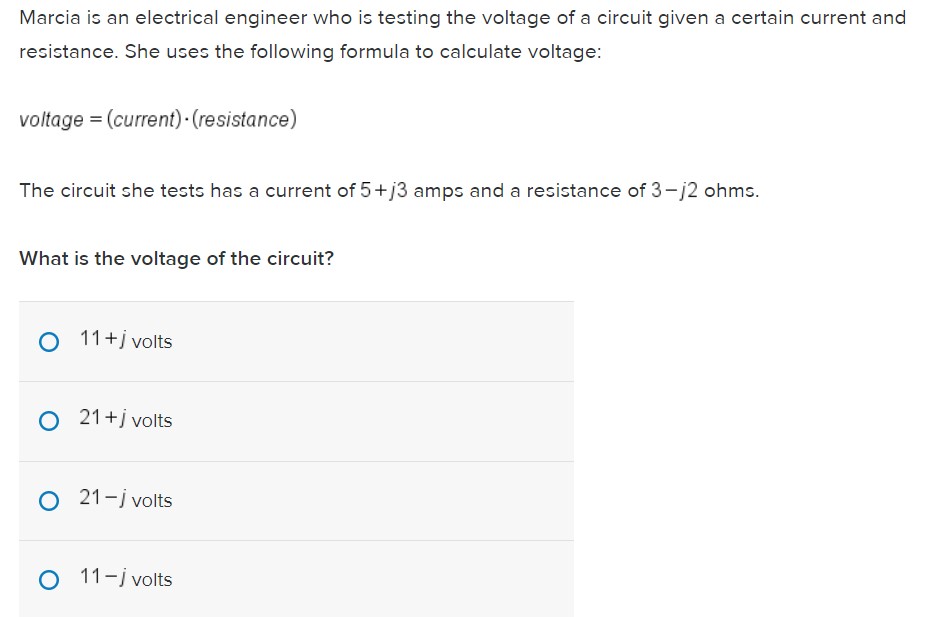932x617 pixels.
Task: Click the bottom answer row
Action: click(297, 579)
